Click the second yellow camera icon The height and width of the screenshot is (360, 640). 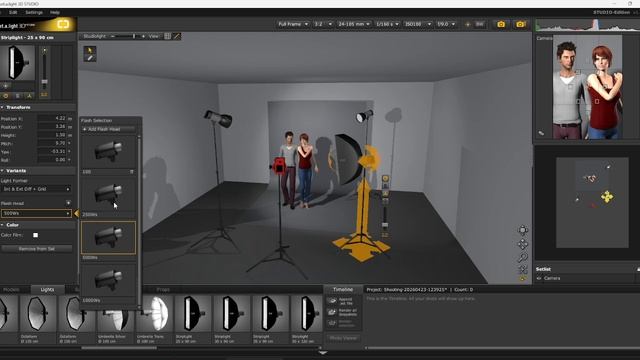tap(520, 24)
